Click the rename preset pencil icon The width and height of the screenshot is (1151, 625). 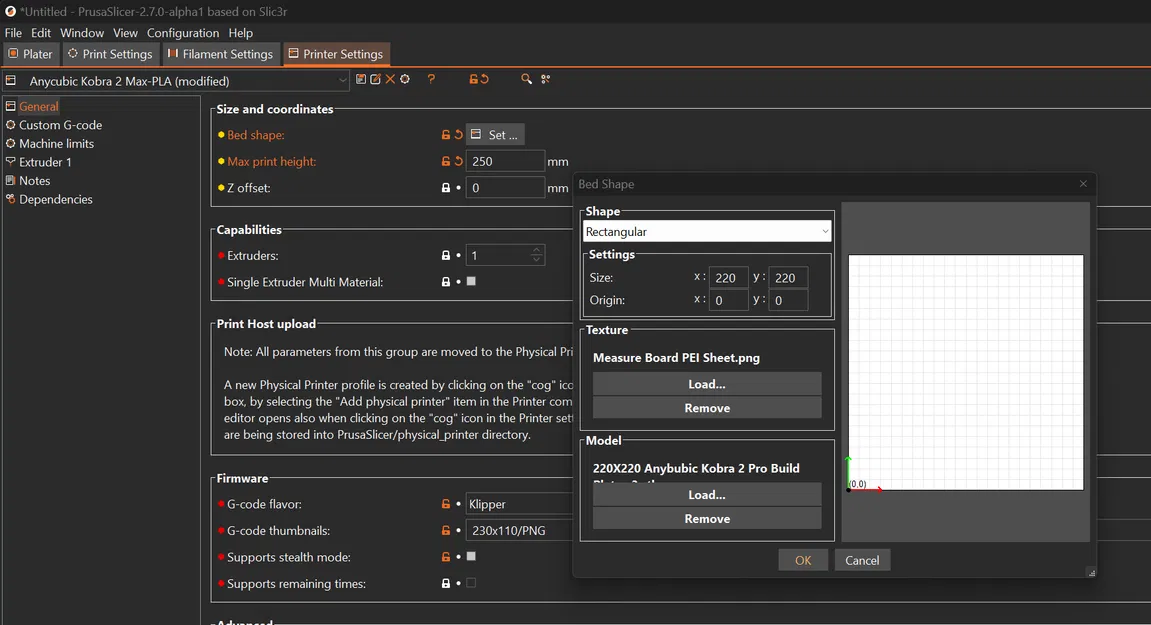[x=375, y=79]
